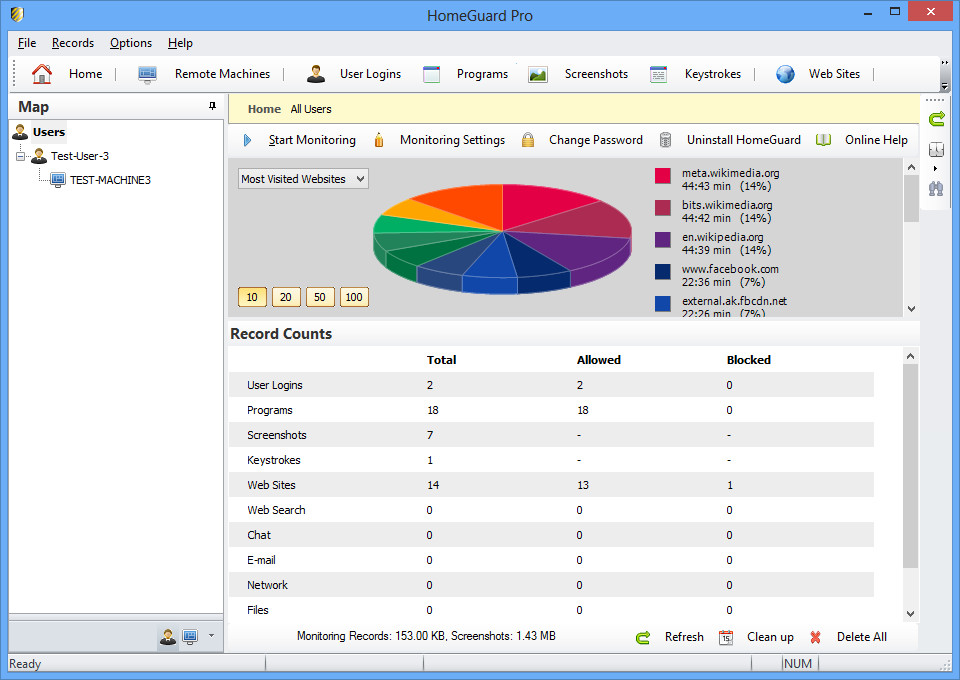
Task: Open the Help menu
Action: coord(180,43)
